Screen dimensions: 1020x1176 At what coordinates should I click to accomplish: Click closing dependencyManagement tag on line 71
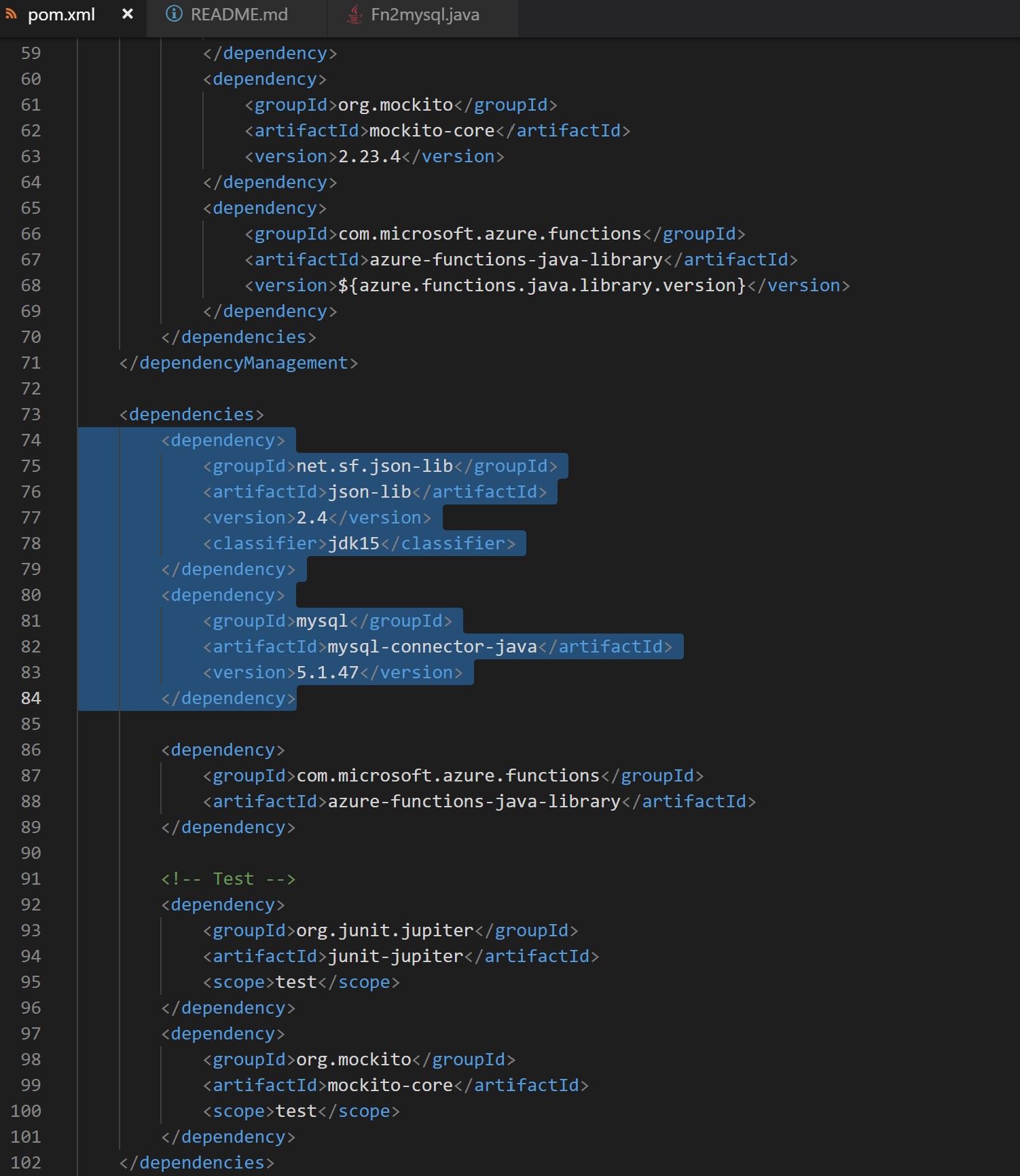(x=238, y=363)
